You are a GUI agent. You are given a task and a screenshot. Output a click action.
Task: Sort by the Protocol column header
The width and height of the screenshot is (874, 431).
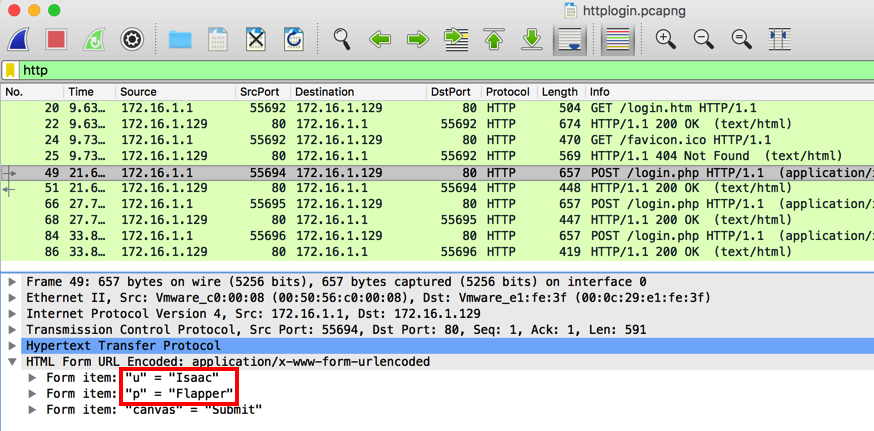pos(509,92)
